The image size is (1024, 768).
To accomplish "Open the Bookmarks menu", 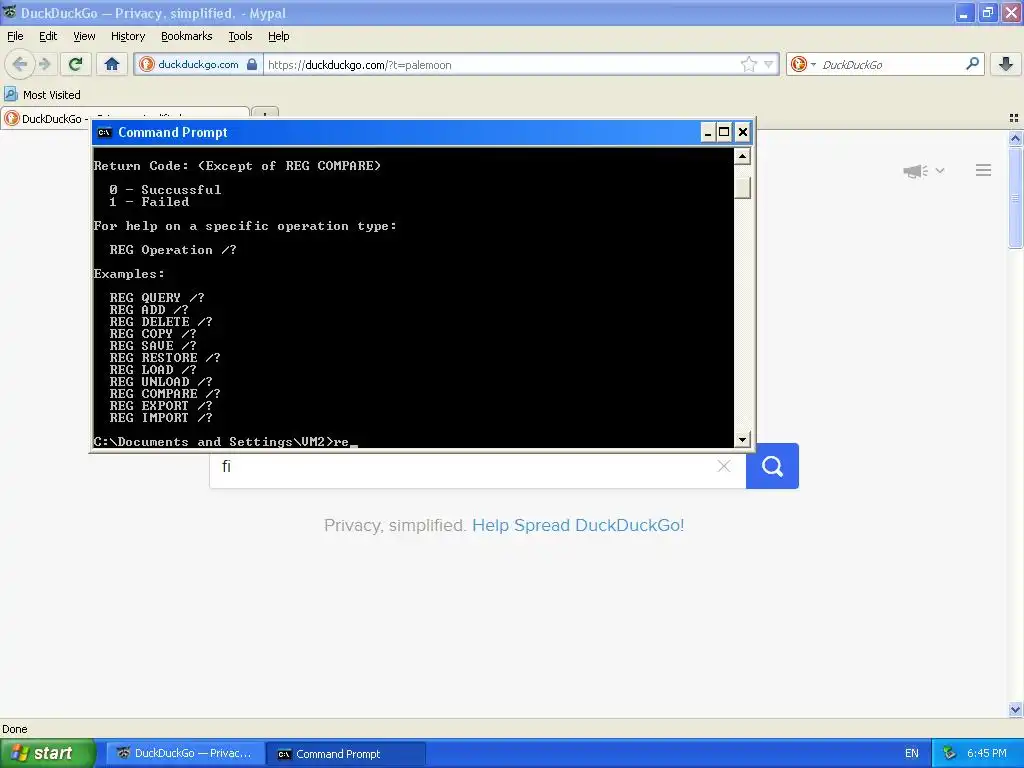I will [x=187, y=36].
